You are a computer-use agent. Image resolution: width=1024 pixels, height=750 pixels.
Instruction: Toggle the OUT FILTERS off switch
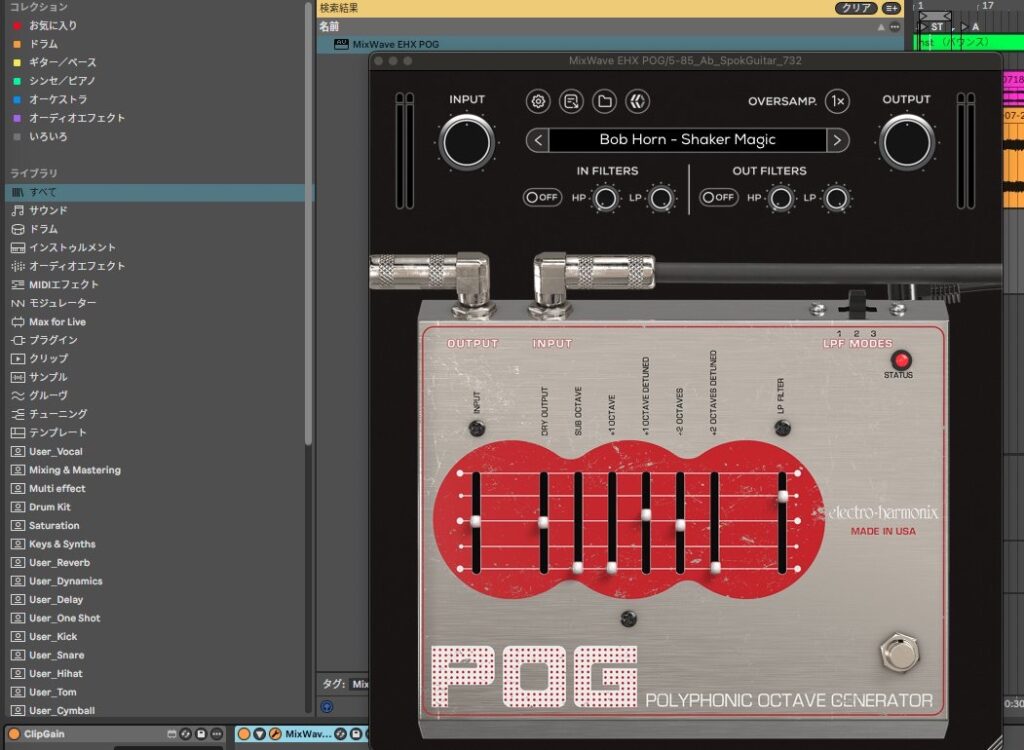pos(718,197)
